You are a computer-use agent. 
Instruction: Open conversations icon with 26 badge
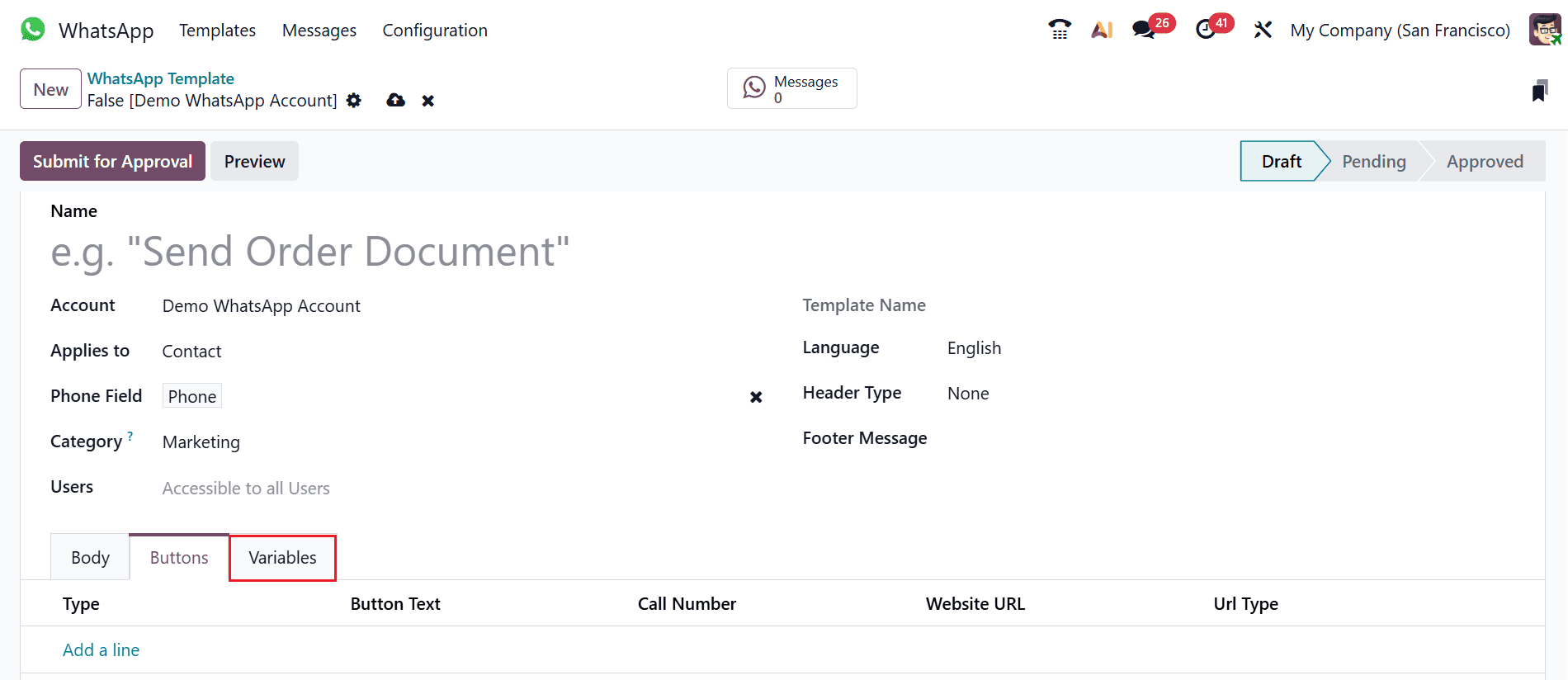(x=1153, y=28)
